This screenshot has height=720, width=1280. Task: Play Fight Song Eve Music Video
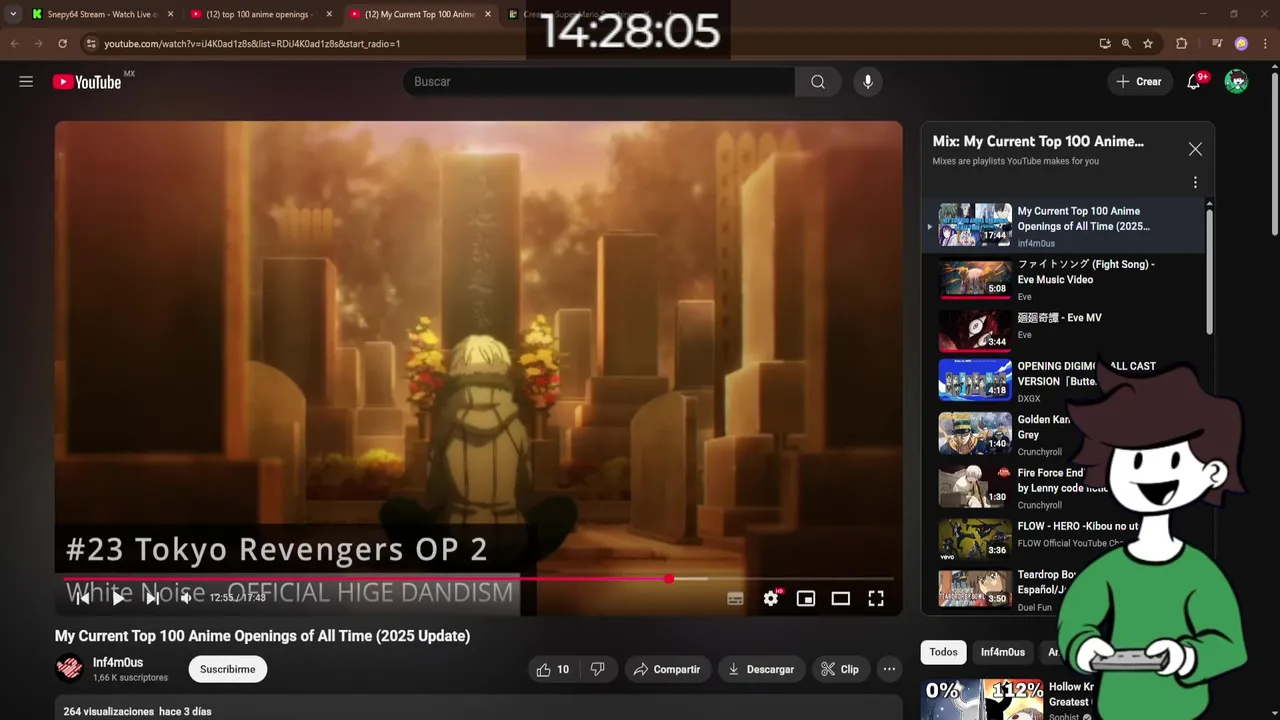tap(1065, 279)
